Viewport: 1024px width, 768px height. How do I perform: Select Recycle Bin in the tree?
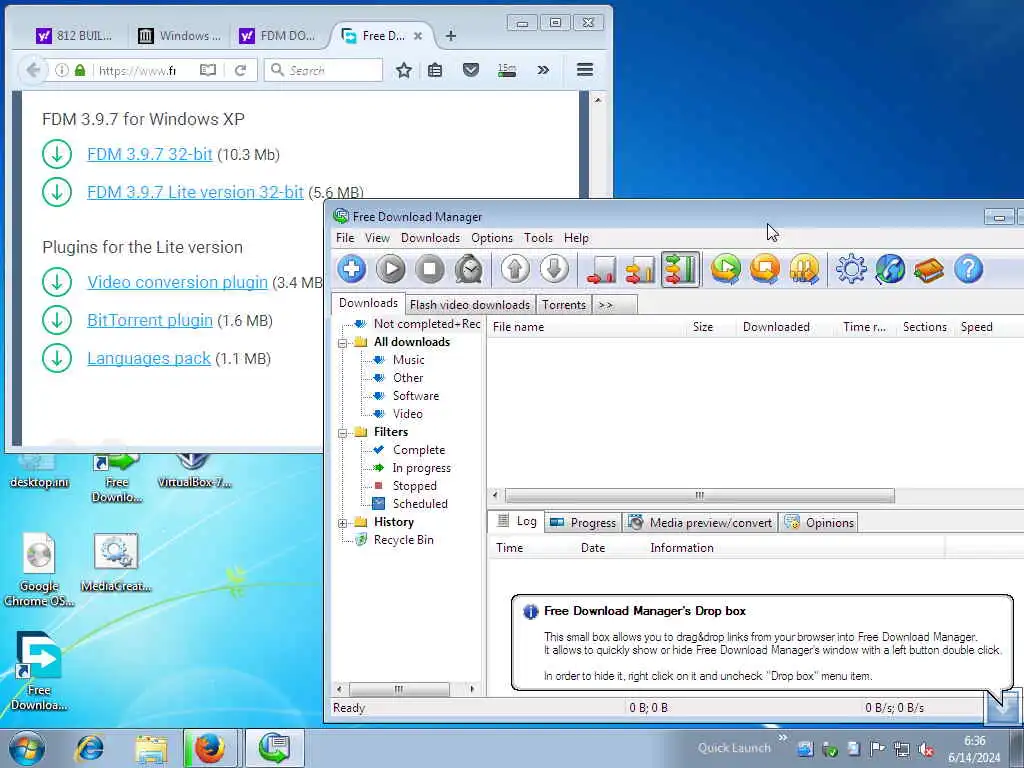pyautogui.click(x=403, y=540)
